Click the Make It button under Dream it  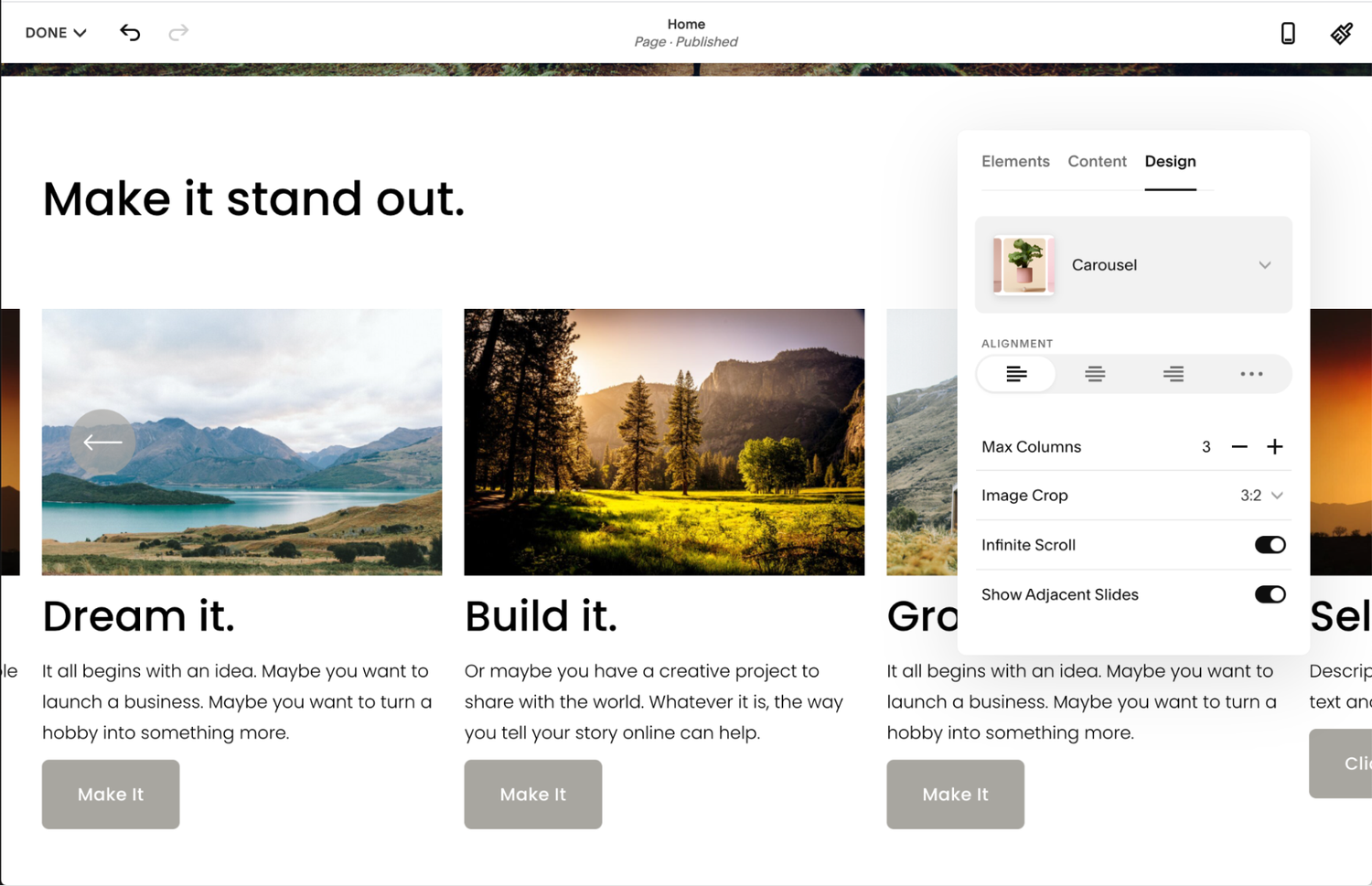110,794
